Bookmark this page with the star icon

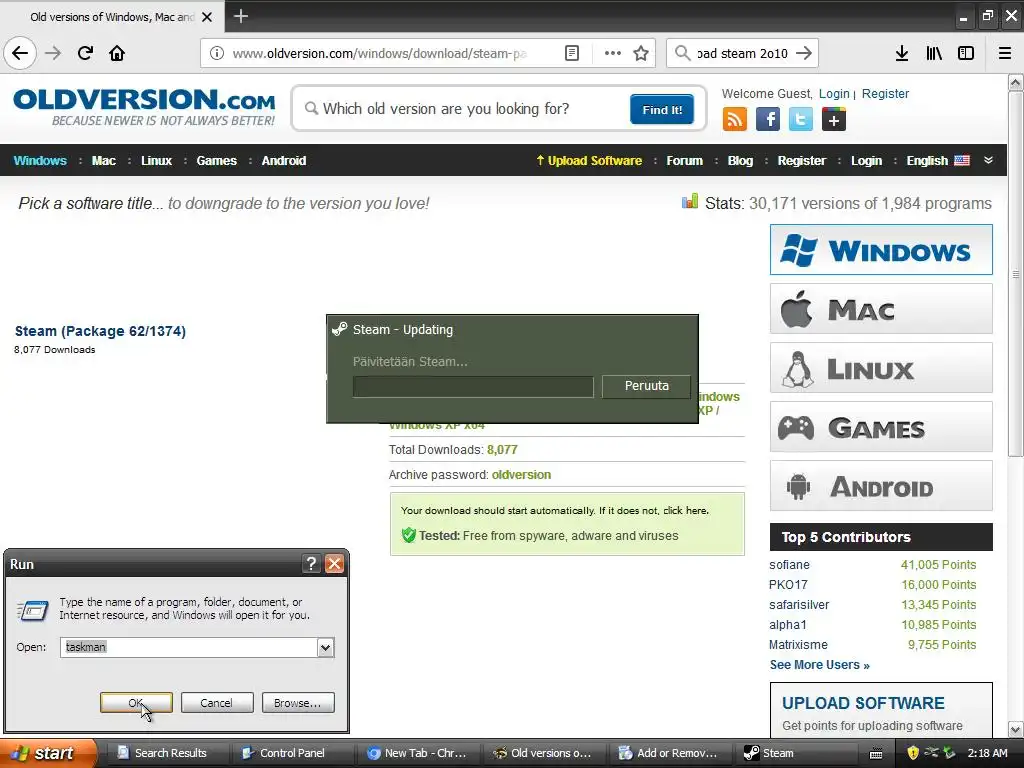641,53
